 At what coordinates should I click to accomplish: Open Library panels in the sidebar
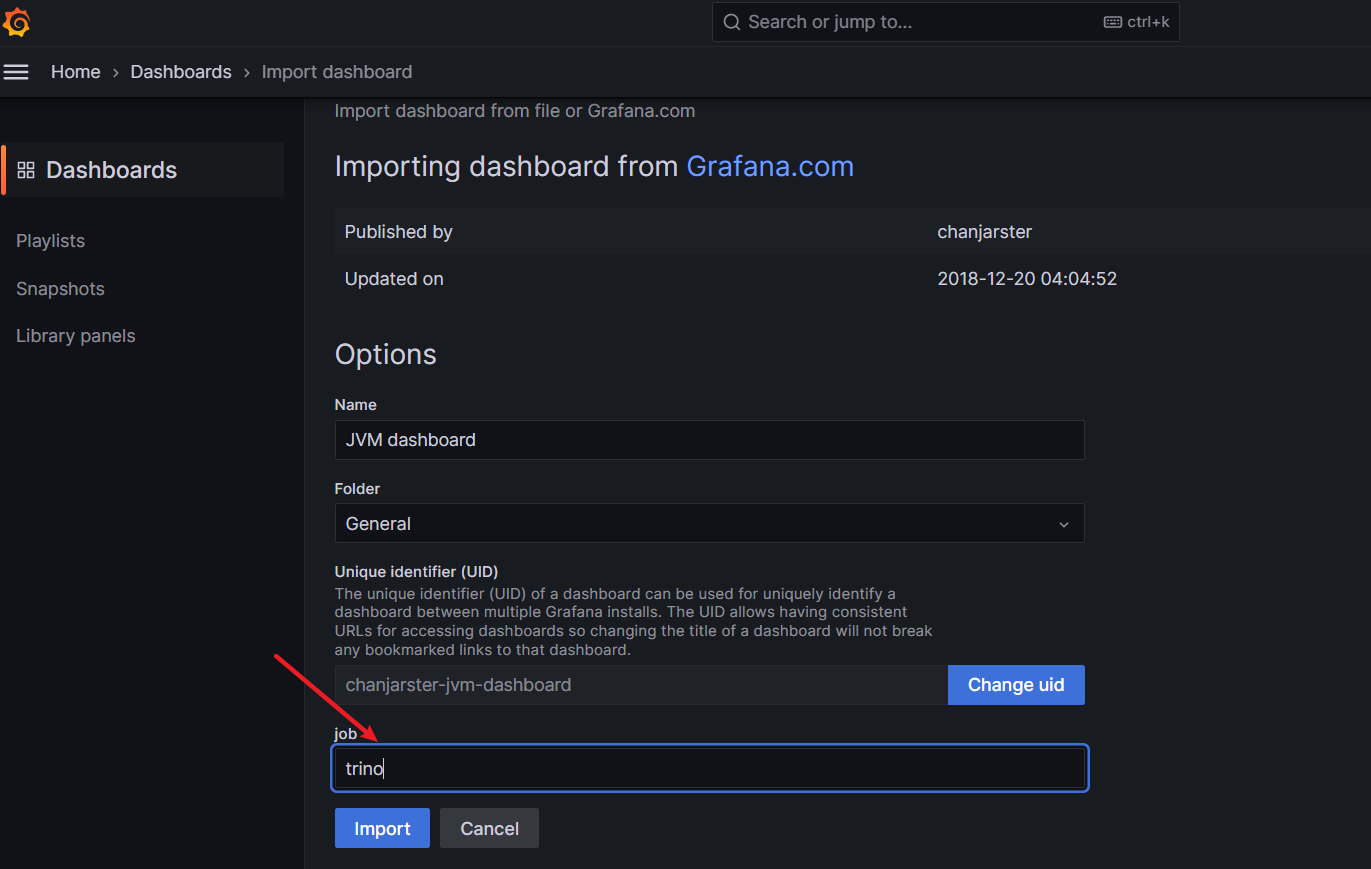[76, 336]
